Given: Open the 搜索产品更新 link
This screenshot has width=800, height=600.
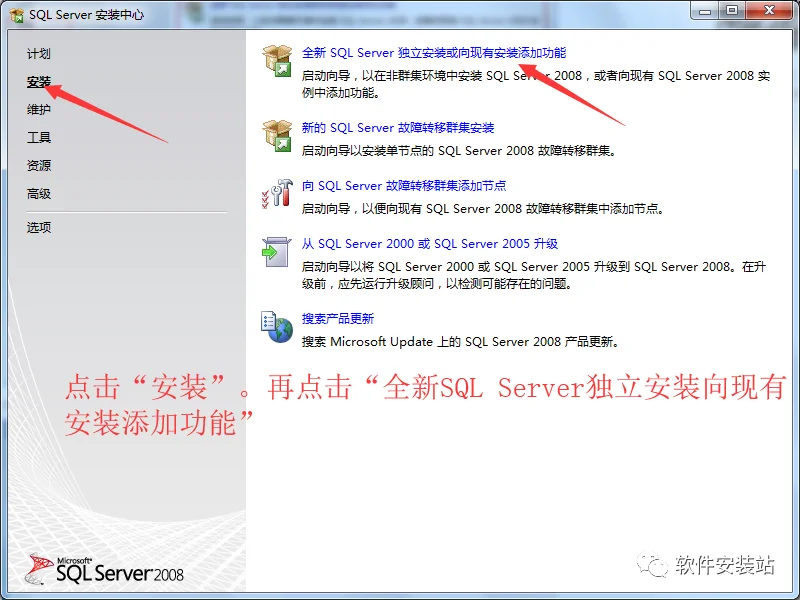Looking at the screenshot, I should pos(338,319).
